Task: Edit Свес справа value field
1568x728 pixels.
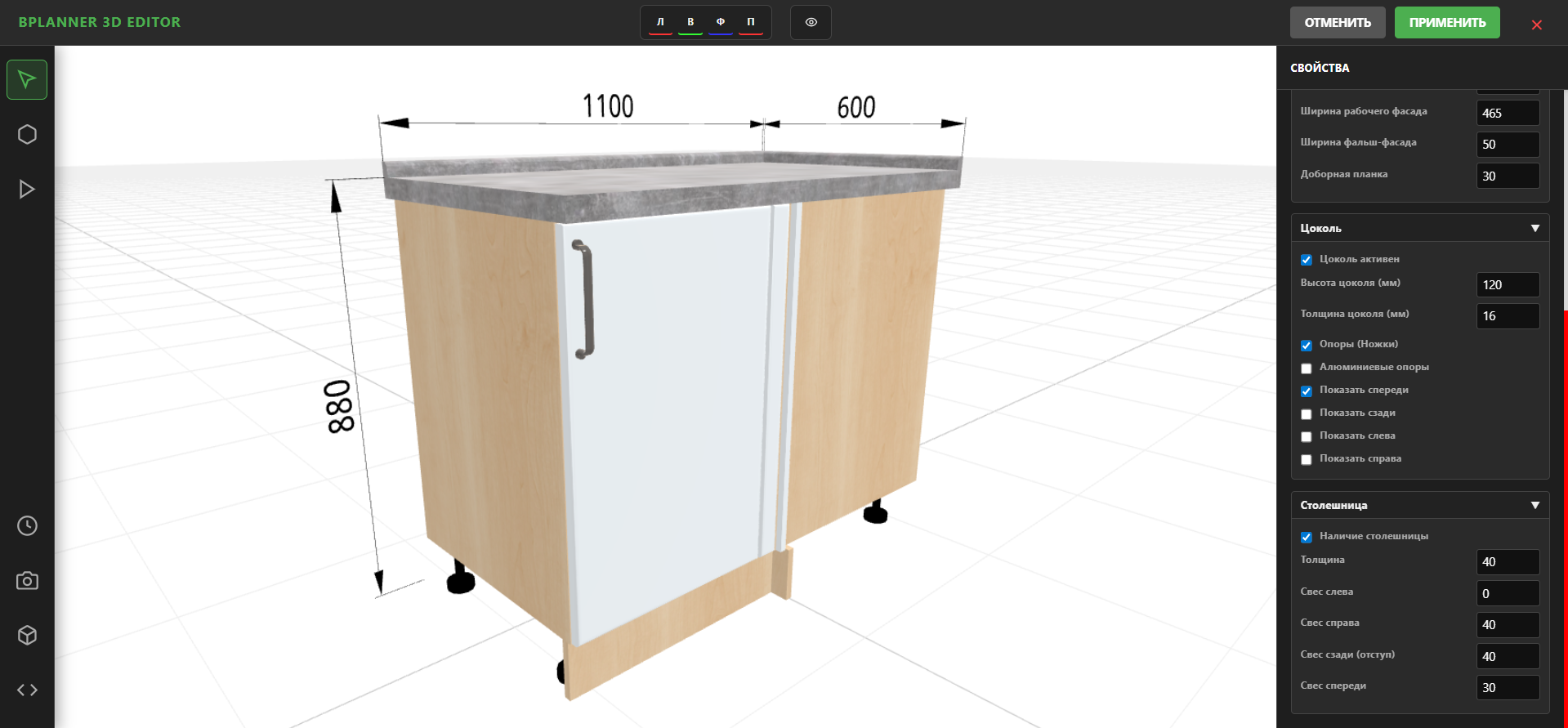Action: tap(1508, 624)
